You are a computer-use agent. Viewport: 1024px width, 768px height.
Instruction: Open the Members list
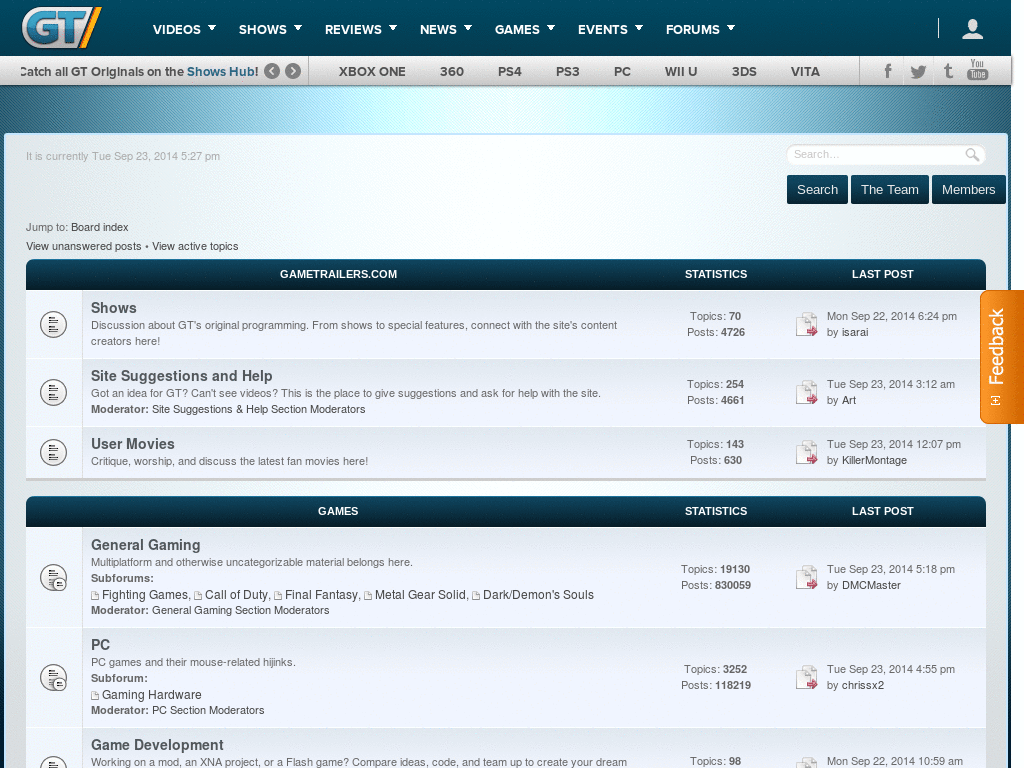968,189
